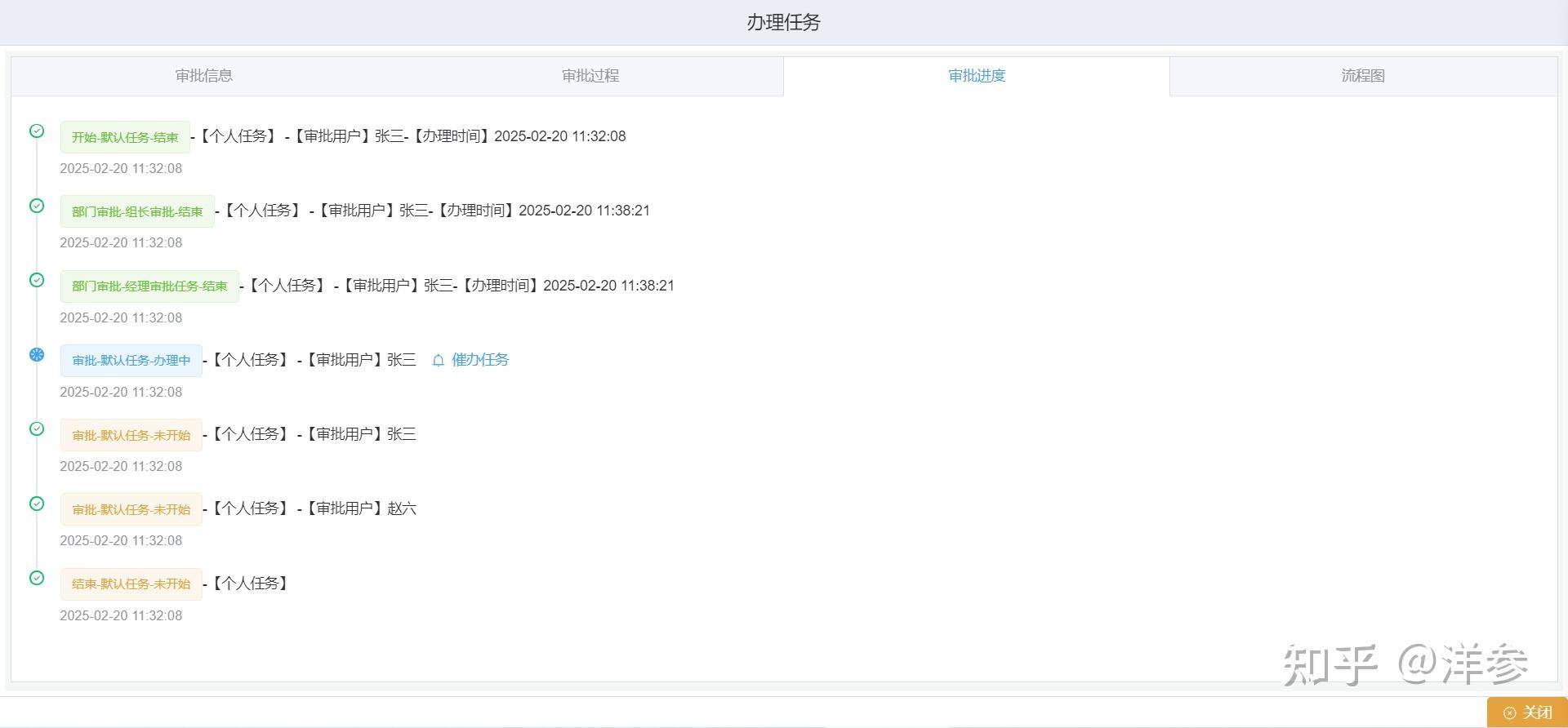Click the 审批-默认任务-办理中 tag
Screen dimensions: 1568x728
point(131,361)
